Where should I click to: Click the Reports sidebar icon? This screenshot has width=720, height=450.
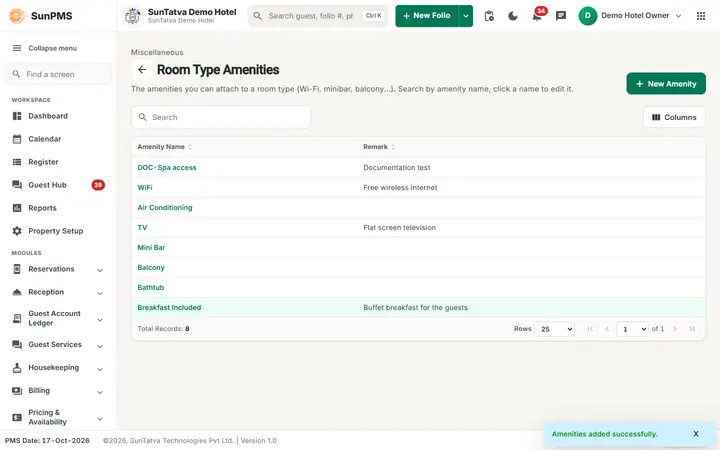(x=17, y=208)
